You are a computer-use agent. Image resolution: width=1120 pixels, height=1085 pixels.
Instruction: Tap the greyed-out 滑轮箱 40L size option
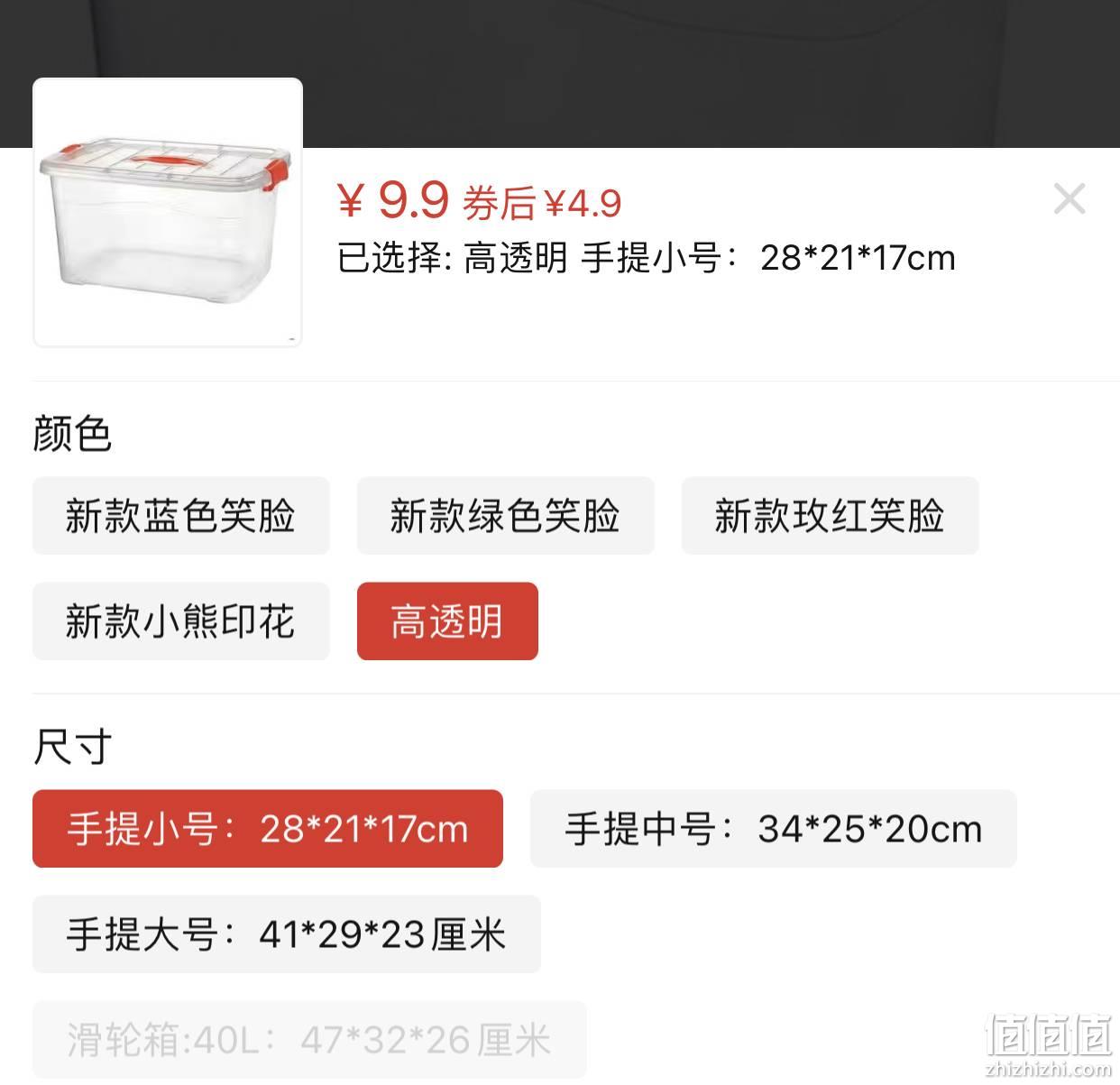tap(309, 1040)
